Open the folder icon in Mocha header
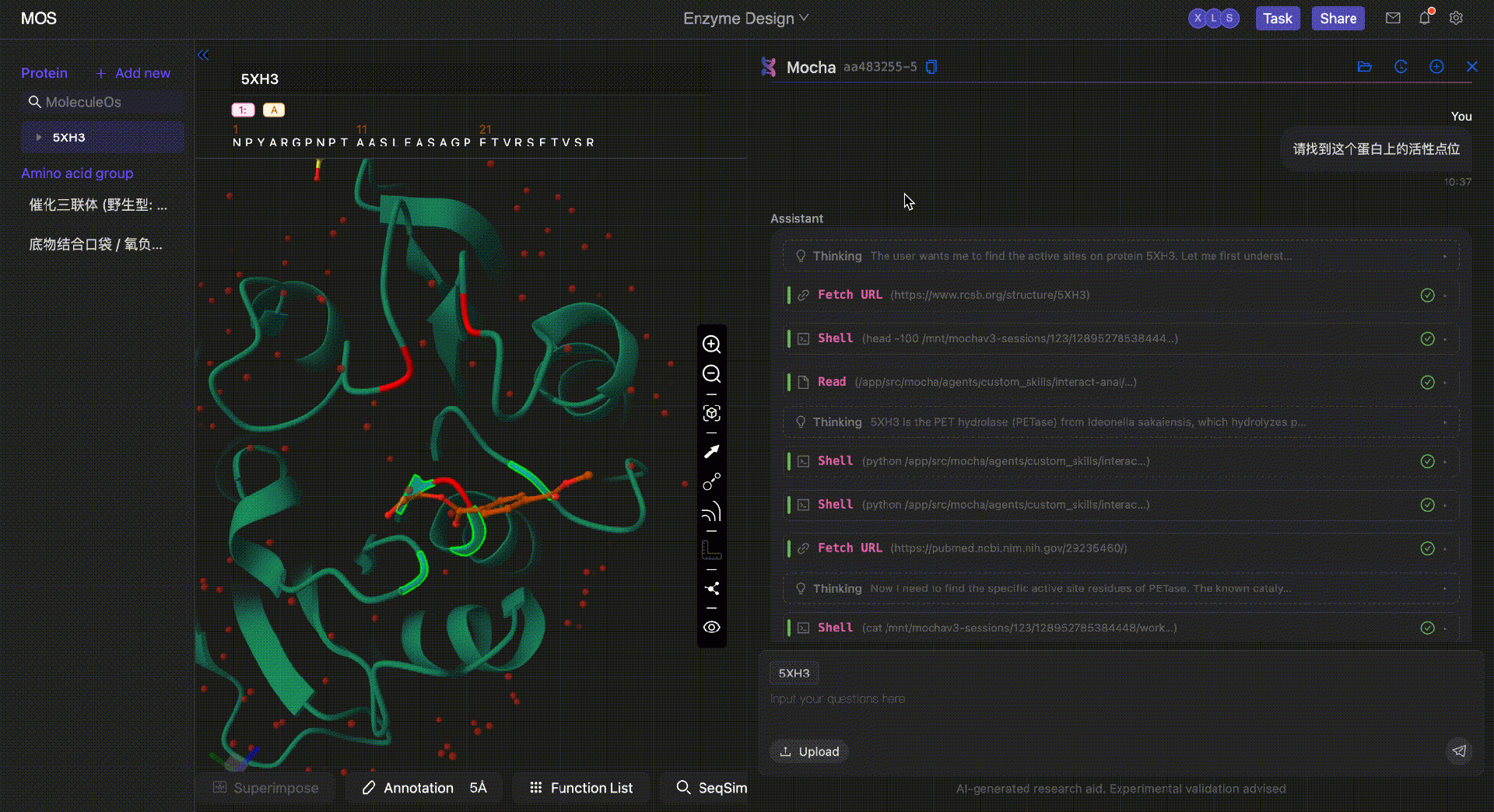Image resolution: width=1494 pixels, height=812 pixels. point(1365,67)
